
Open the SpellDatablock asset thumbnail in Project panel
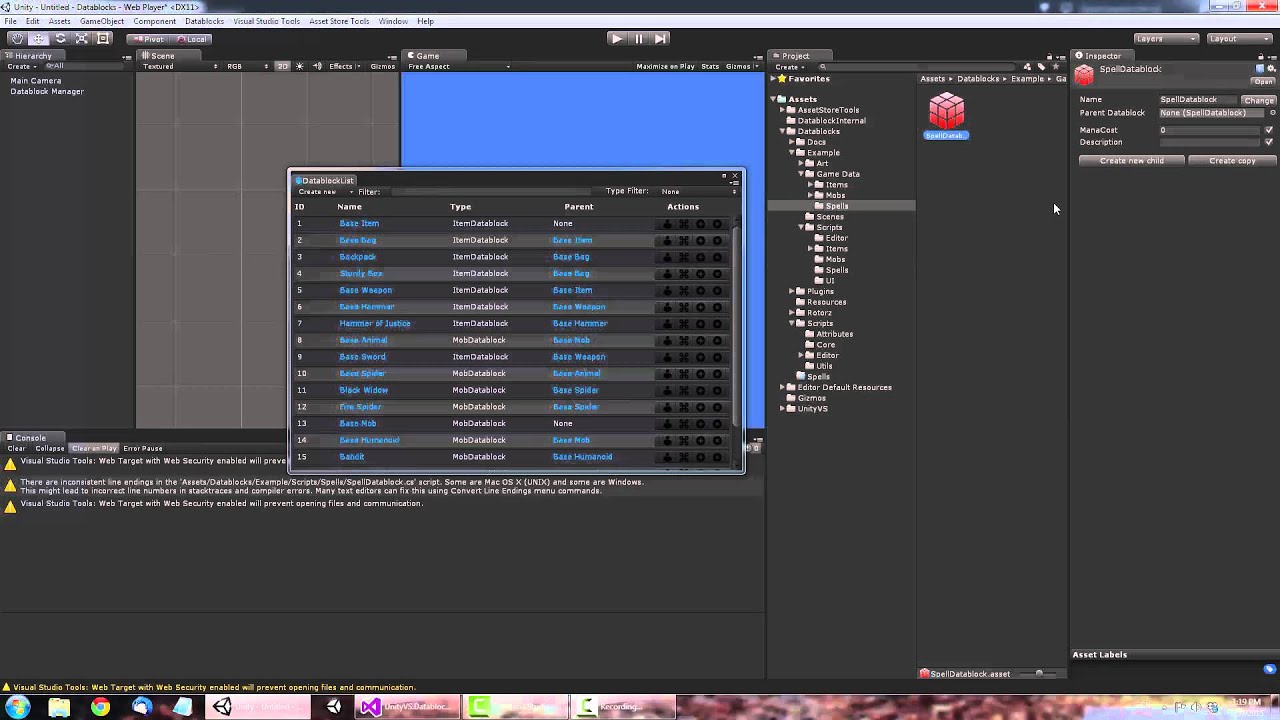(x=945, y=112)
